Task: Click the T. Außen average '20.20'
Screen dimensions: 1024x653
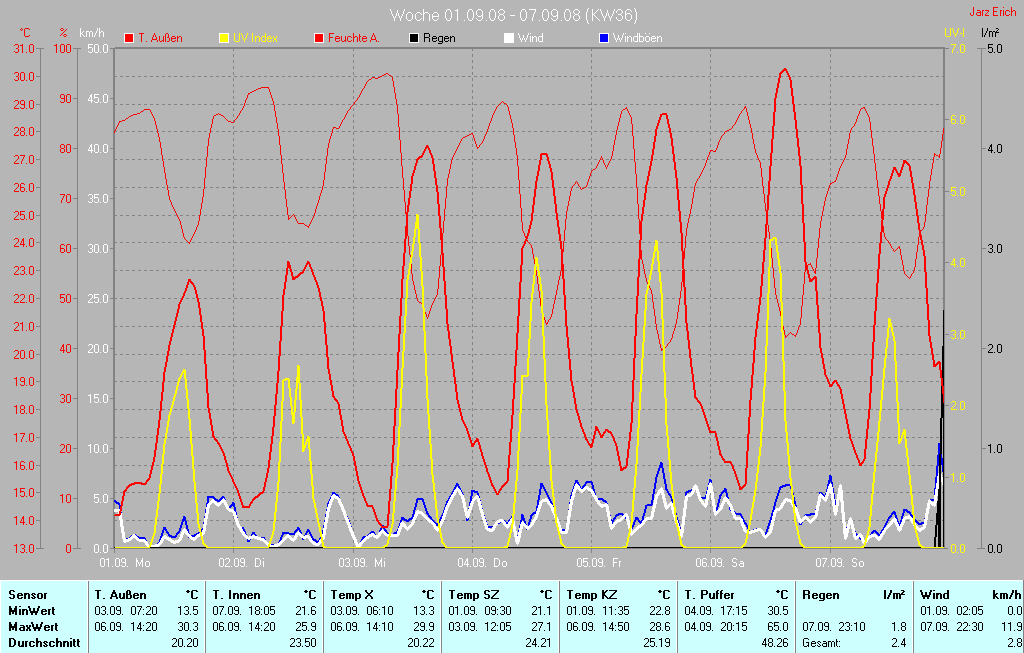Action: point(185,643)
